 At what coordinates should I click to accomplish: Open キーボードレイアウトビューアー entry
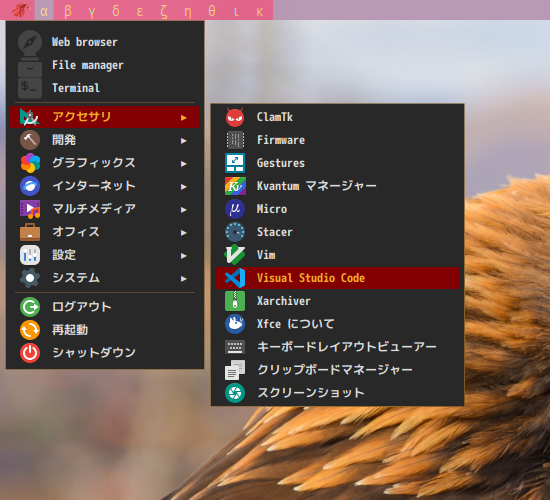coord(337,347)
